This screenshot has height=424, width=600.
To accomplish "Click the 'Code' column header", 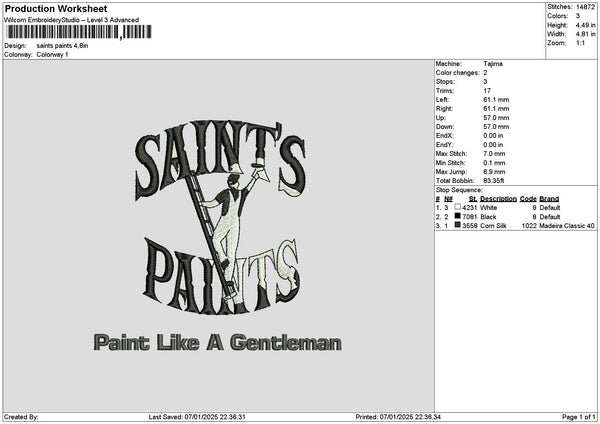I will point(528,199).
